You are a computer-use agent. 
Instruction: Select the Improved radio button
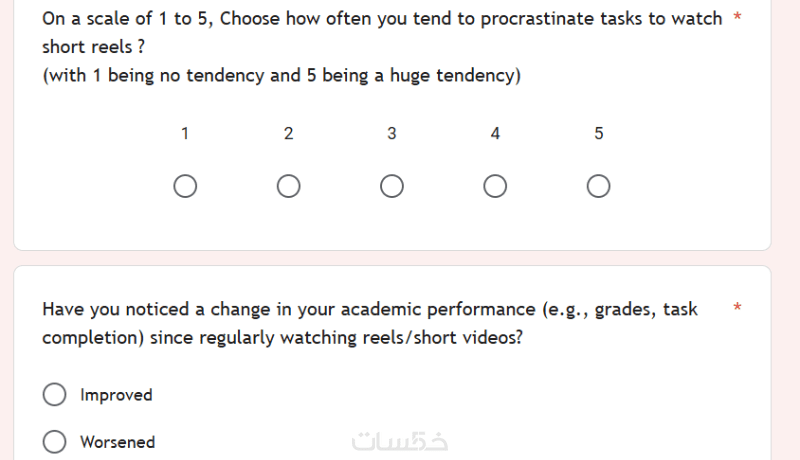(x=55, y=395)
